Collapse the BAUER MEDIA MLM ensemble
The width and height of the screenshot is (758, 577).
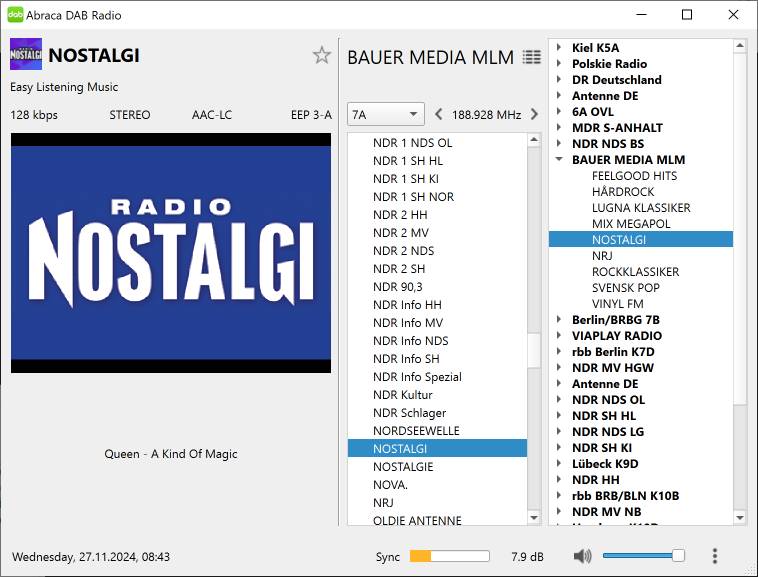[x=559, y=160]
